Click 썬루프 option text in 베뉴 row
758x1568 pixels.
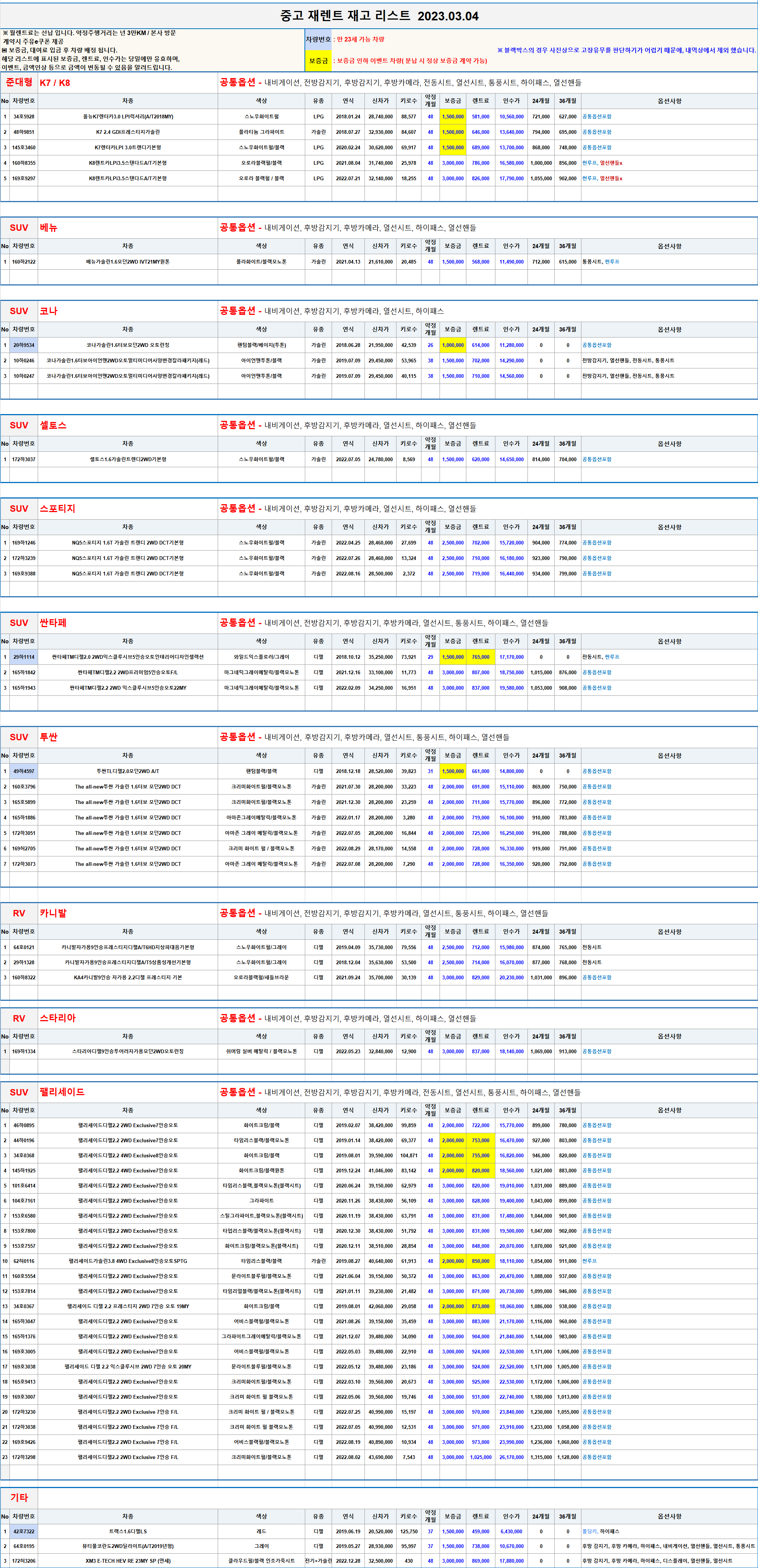tap(612, 262)
